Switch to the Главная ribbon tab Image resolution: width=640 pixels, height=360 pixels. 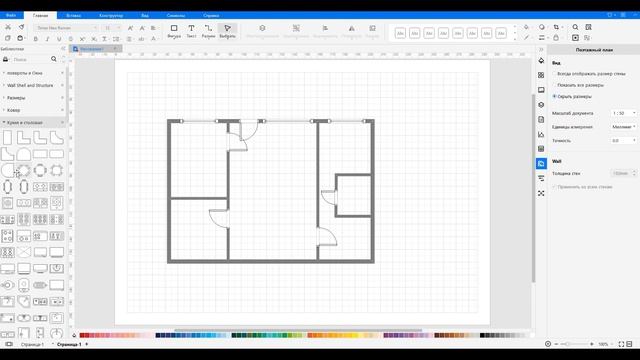[40, 16]
